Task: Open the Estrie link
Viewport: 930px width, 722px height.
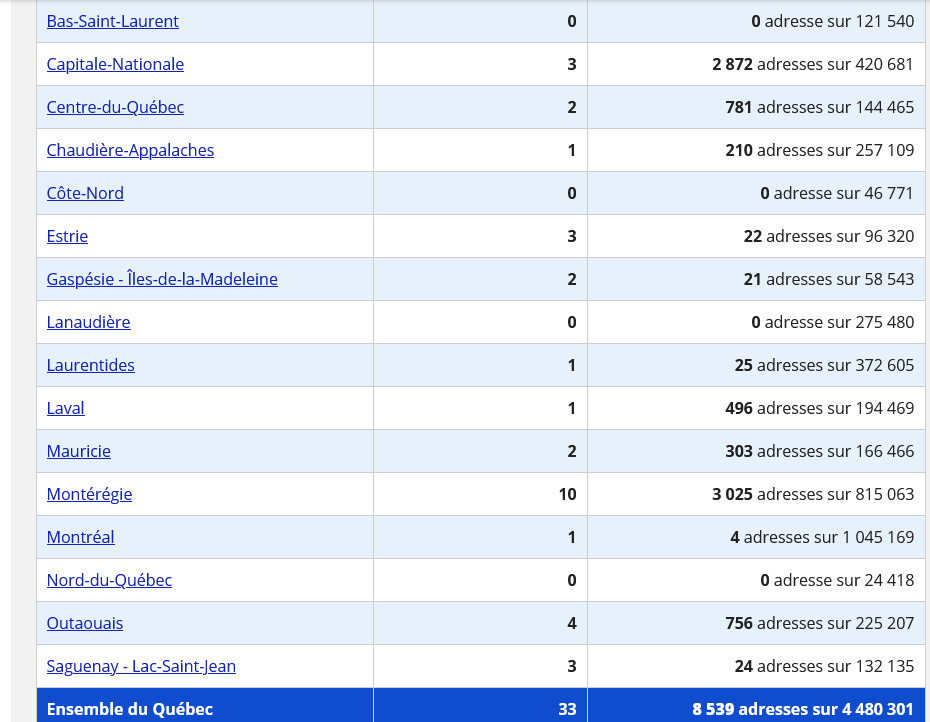Action: click(67, 236)
